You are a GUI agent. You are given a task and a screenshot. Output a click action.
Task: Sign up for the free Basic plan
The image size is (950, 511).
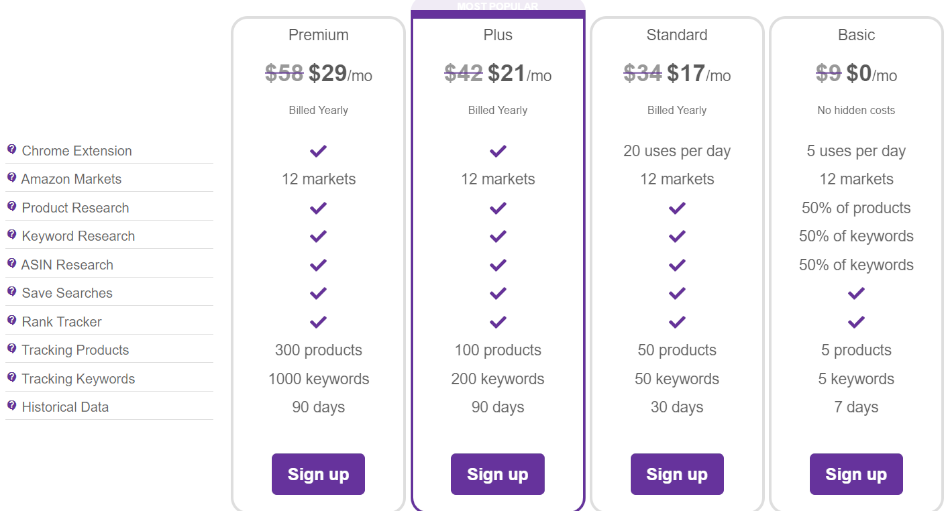coord(856,474)
